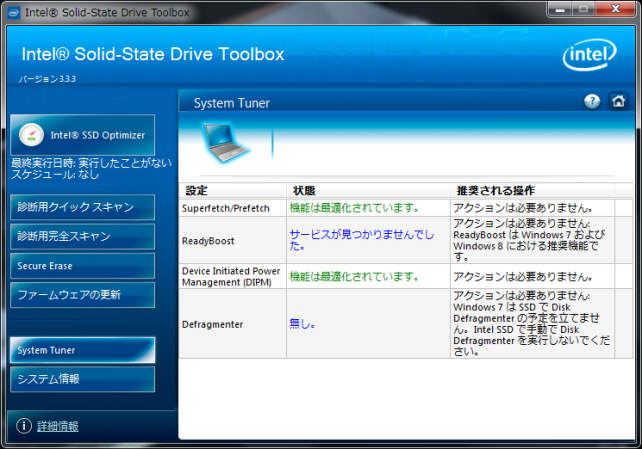Select the Device Initiated Power Management row
This screenshot has width=642, height=449.
click(406, 276)
